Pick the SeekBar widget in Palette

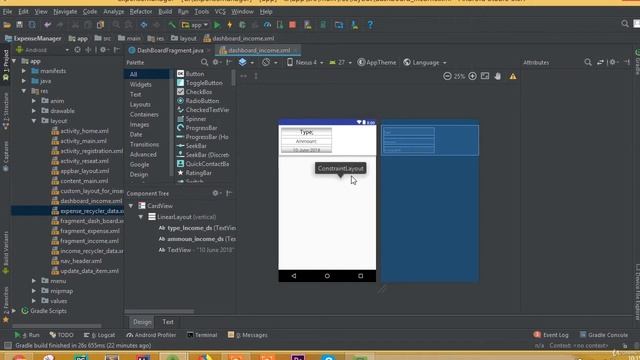click(x=192, y=146)
